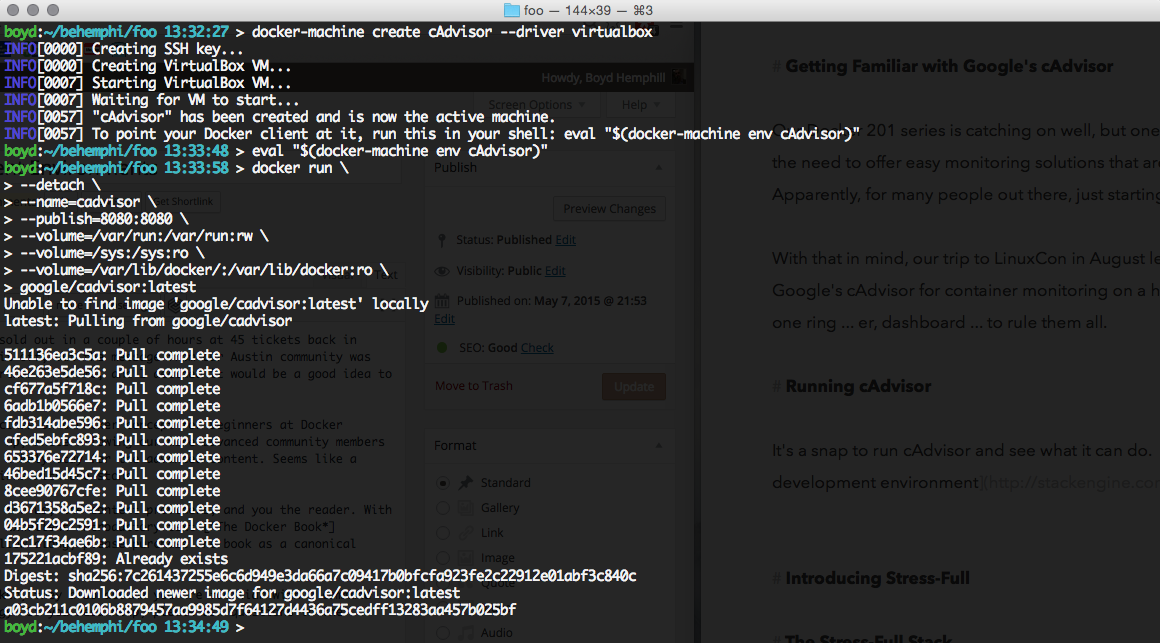
Task: Edit the post Status: Published setting
Action: point(565,240)
